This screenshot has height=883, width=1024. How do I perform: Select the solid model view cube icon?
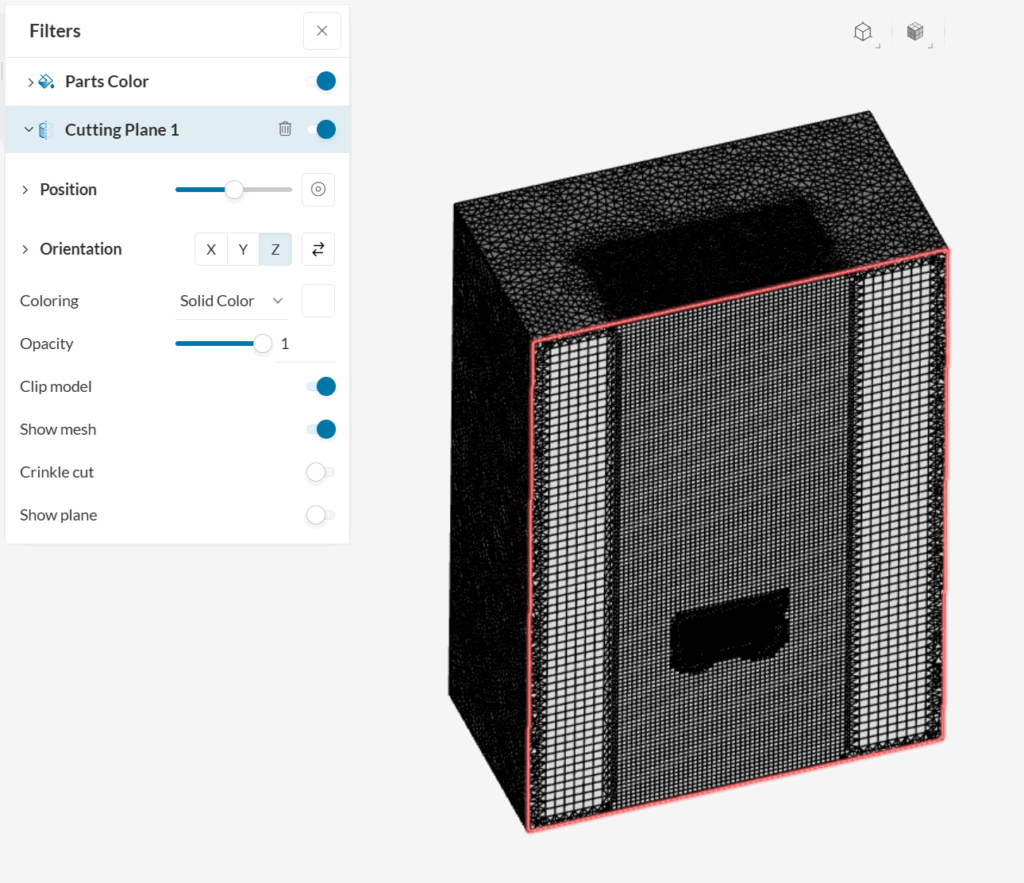[x=864, y=31]
